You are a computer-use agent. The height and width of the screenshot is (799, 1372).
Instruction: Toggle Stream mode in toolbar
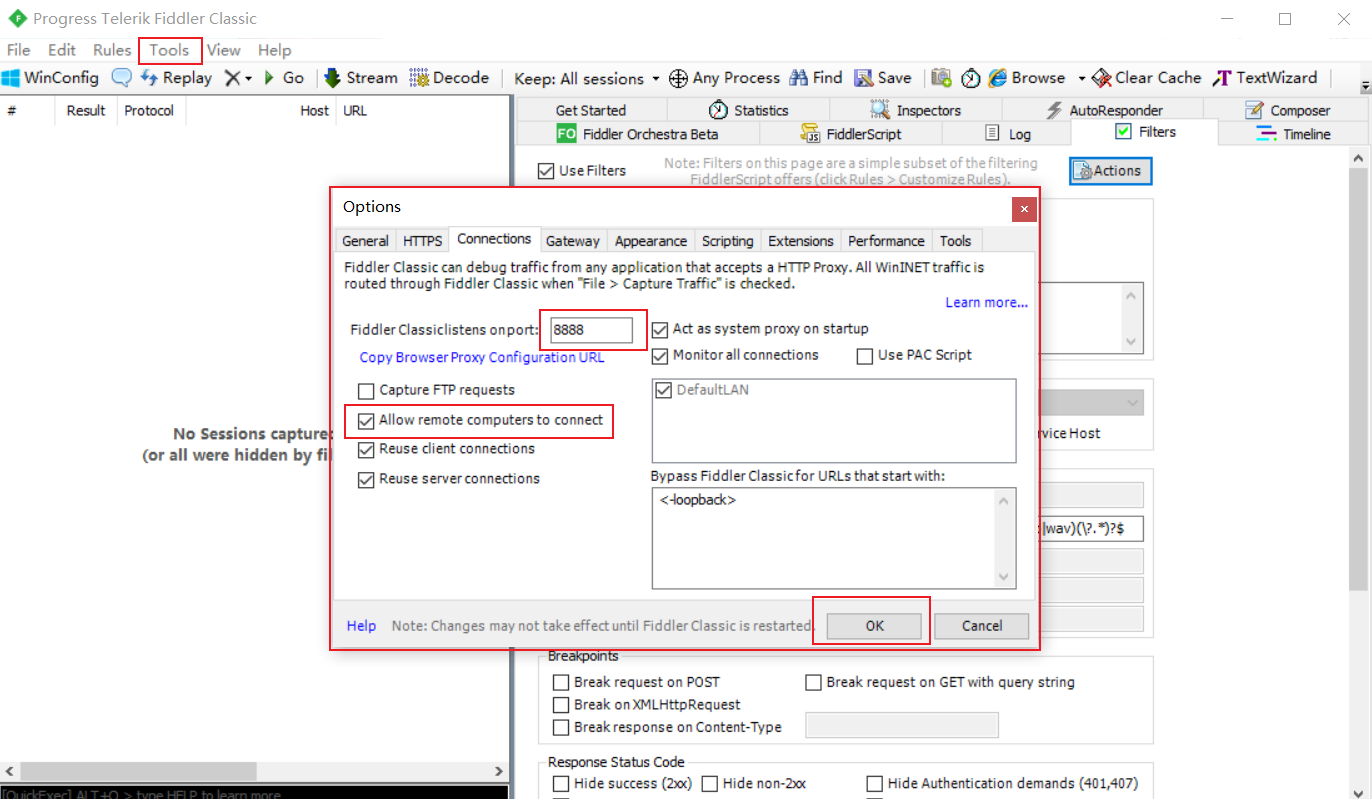click(360, 78)
